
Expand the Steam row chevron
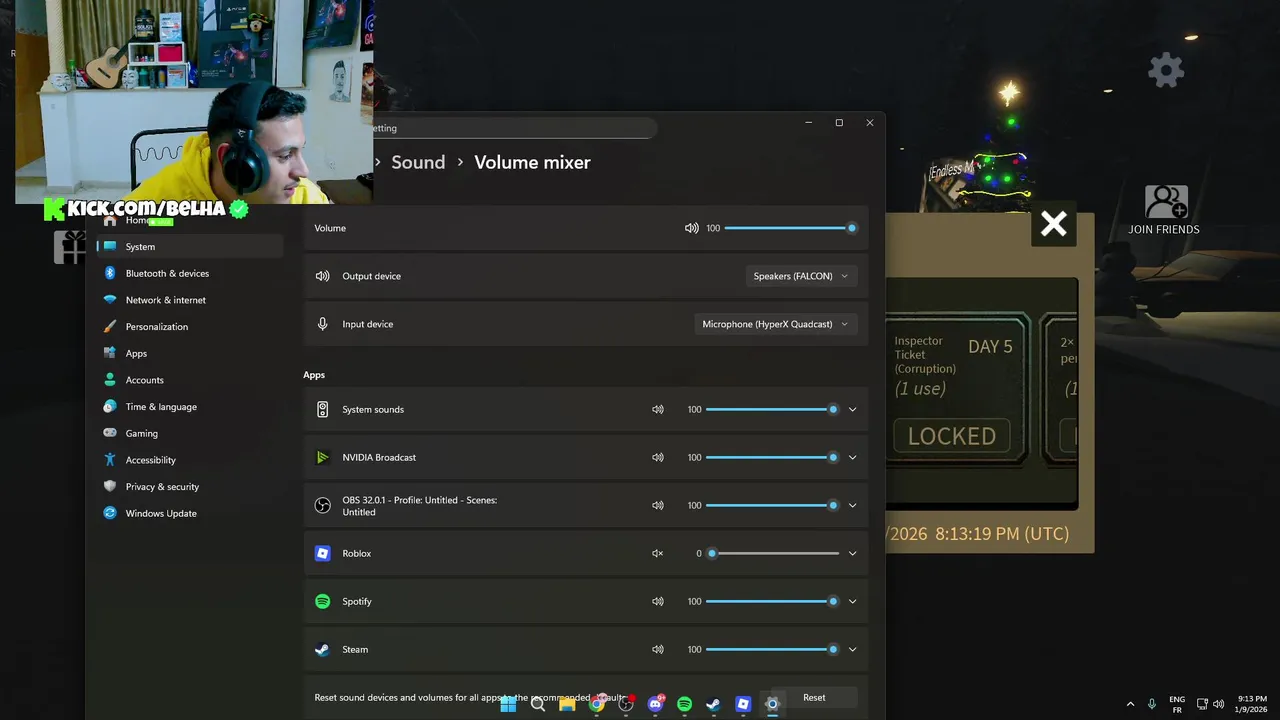pyautogui.click(x=852, y=649)
